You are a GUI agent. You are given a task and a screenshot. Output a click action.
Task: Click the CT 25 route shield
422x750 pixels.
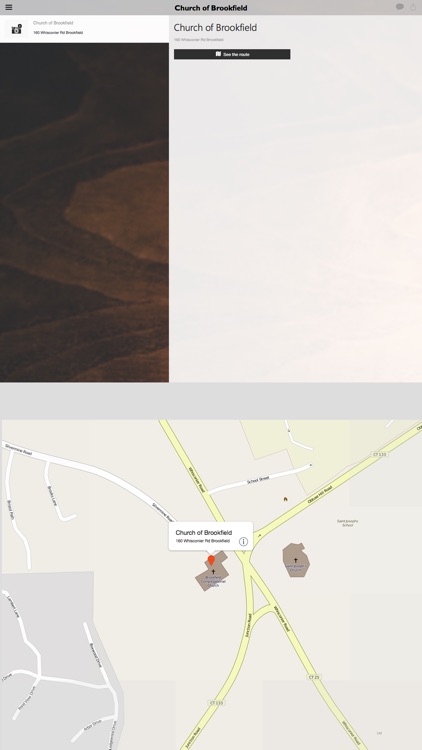313,677
